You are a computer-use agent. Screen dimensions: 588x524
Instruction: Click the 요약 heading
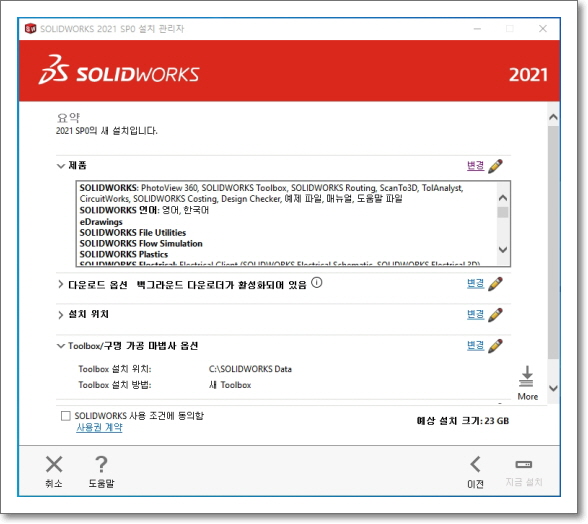(68, 118)
